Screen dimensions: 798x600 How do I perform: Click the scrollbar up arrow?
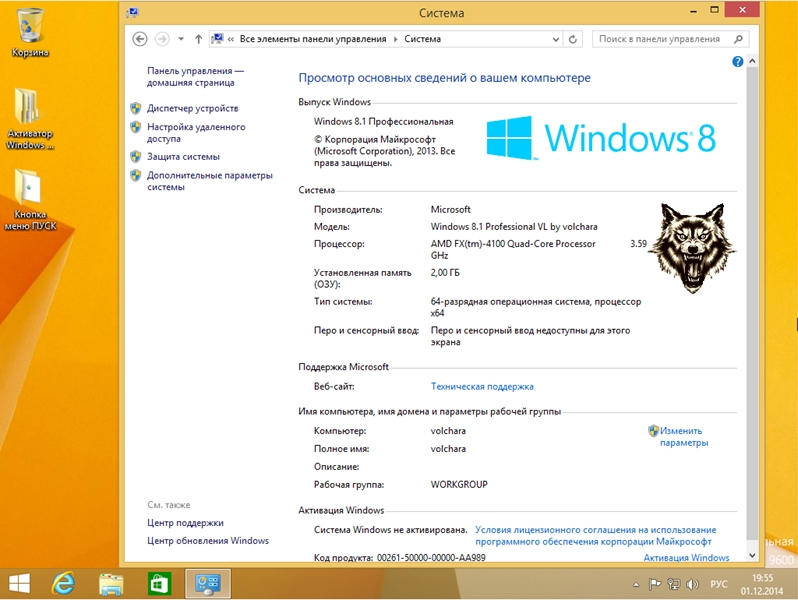click(x=752, y=61)
